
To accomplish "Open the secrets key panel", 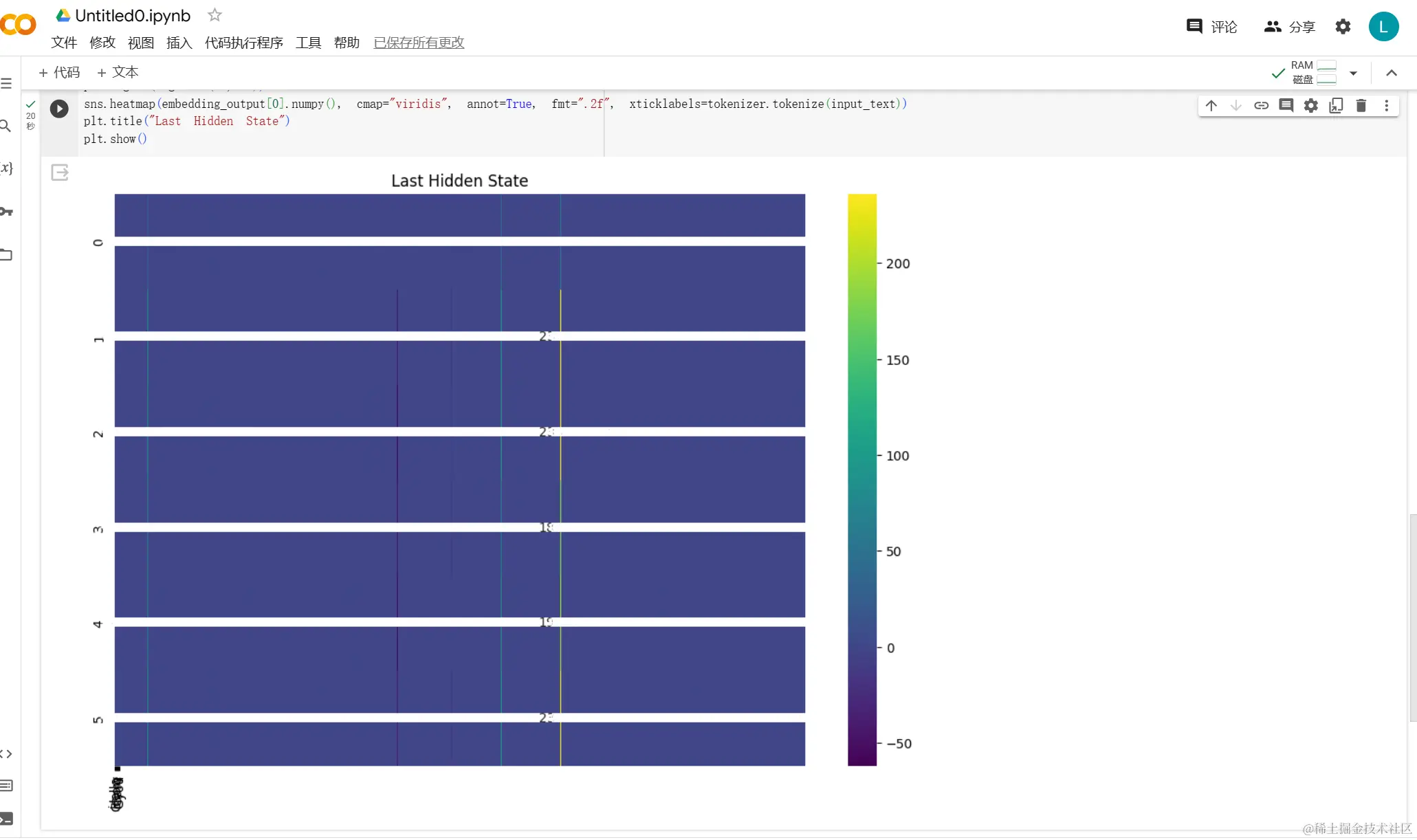I will 6,212.
